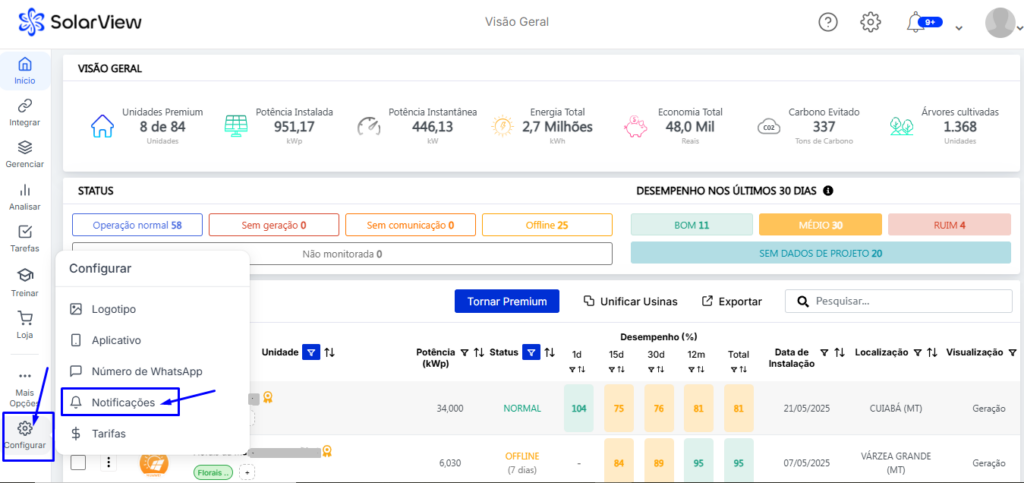
Task: Open the Tarefas checklist icon
Action: pyautogui.click(x=25, y=237)
